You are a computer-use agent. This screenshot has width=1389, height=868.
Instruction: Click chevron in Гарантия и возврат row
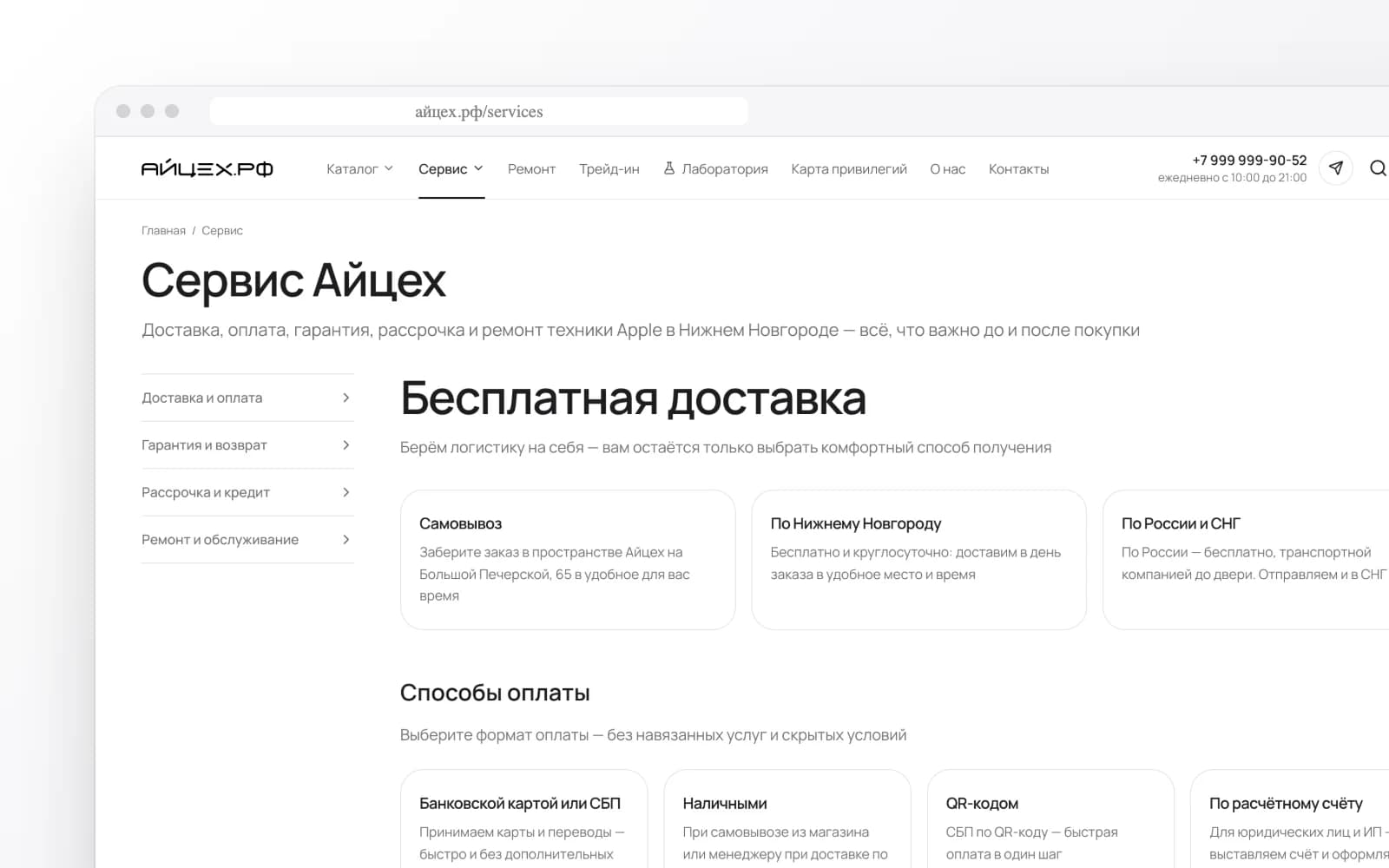(346, 445)
